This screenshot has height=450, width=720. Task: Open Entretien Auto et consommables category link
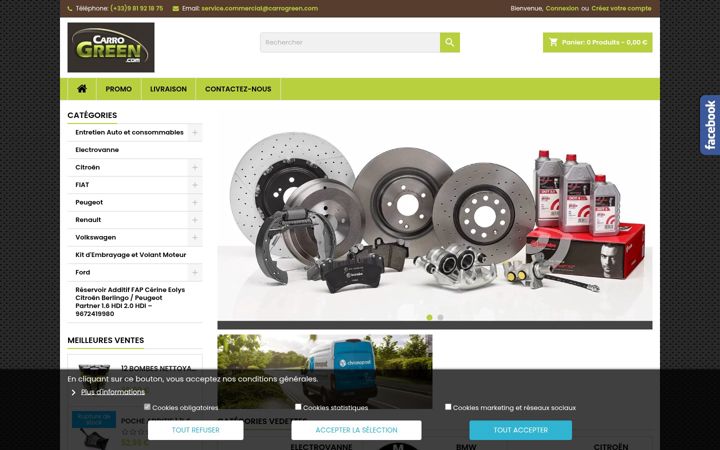click(x=129, y=132)
